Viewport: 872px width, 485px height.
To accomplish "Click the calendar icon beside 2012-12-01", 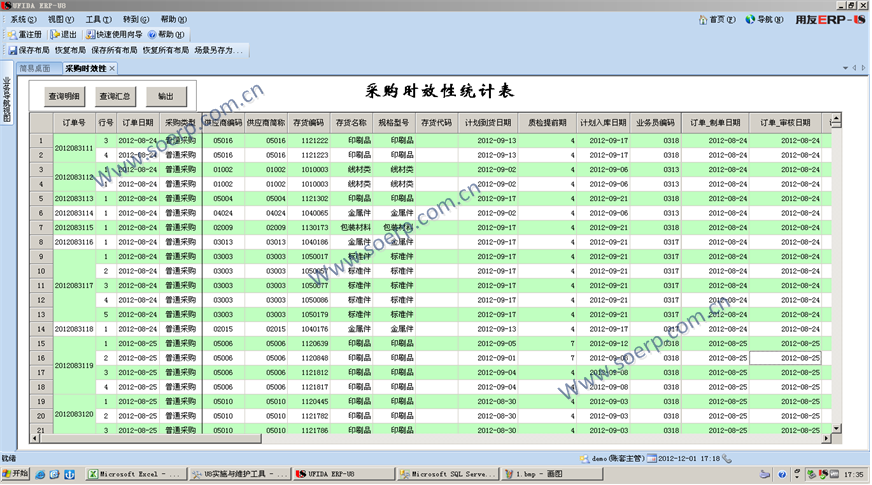I will click(x=652, y=459).
